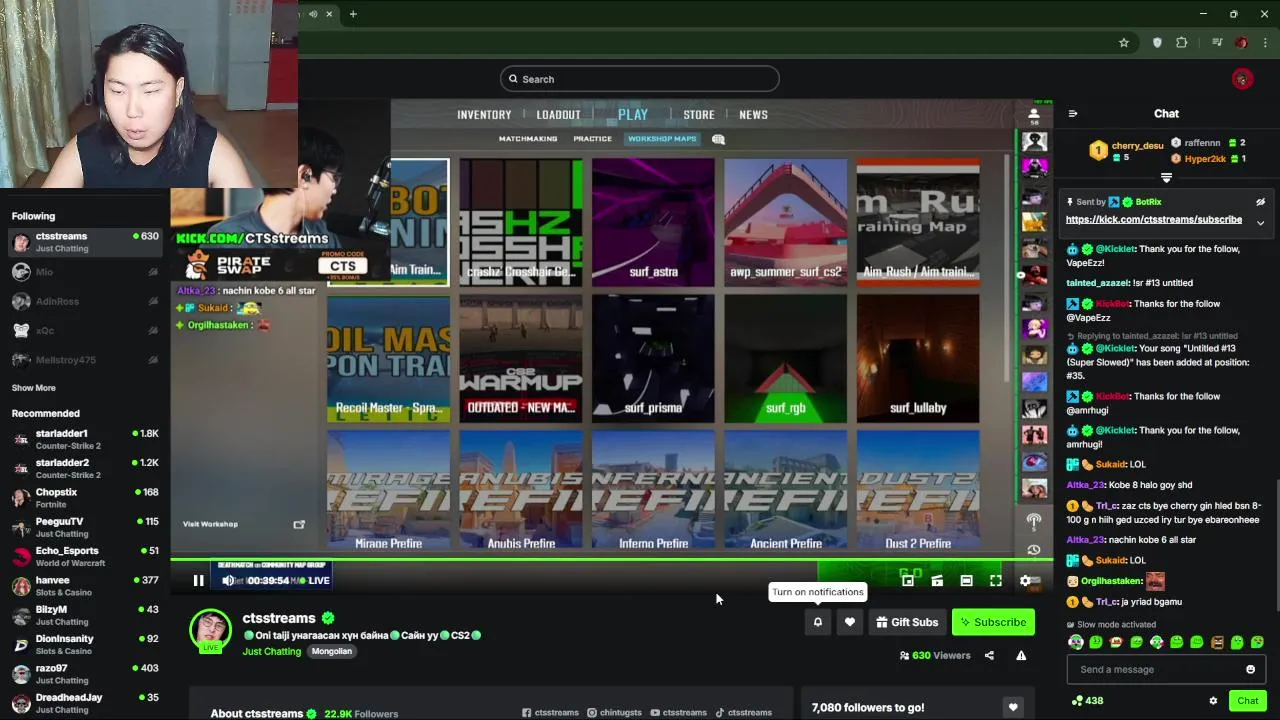
Task: Expand the chat leaderboard panel
Action: [x=1166, y=177]
